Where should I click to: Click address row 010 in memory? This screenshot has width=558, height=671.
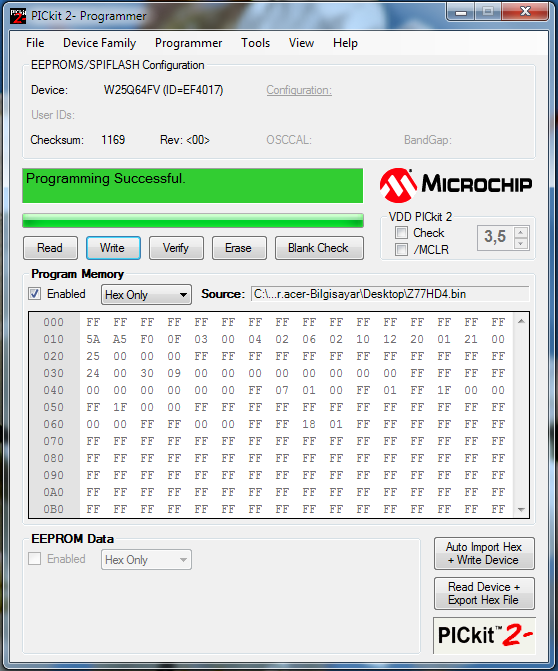[53, 339]
